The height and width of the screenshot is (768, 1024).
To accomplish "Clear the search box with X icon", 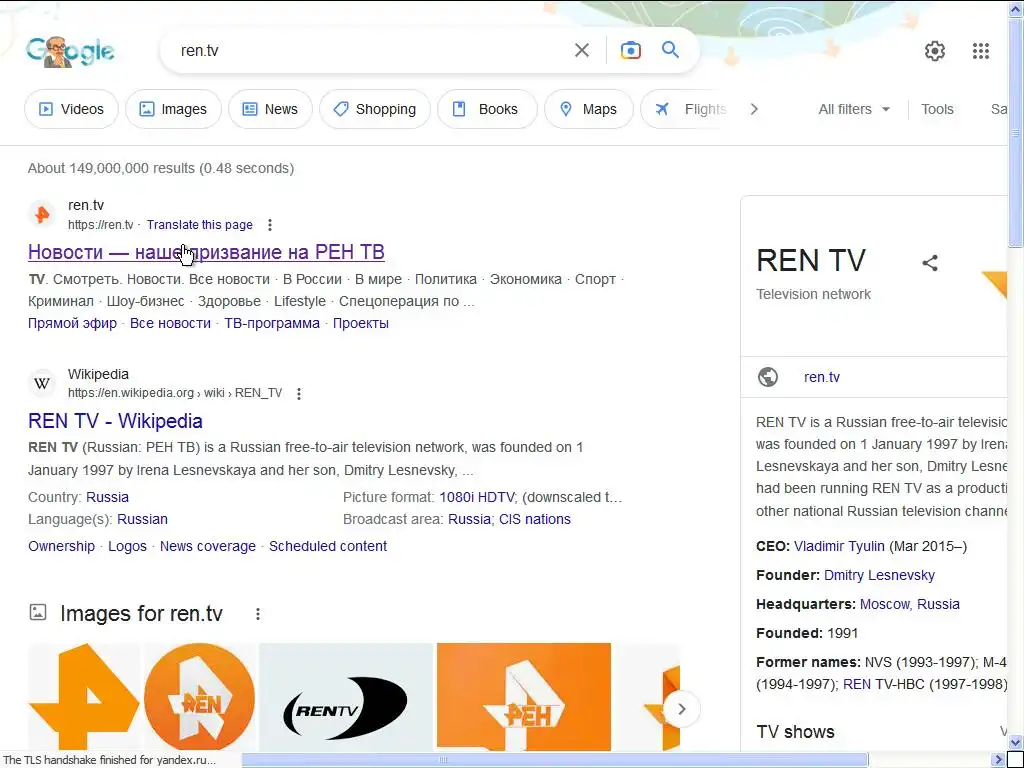I will coord(581,50).
